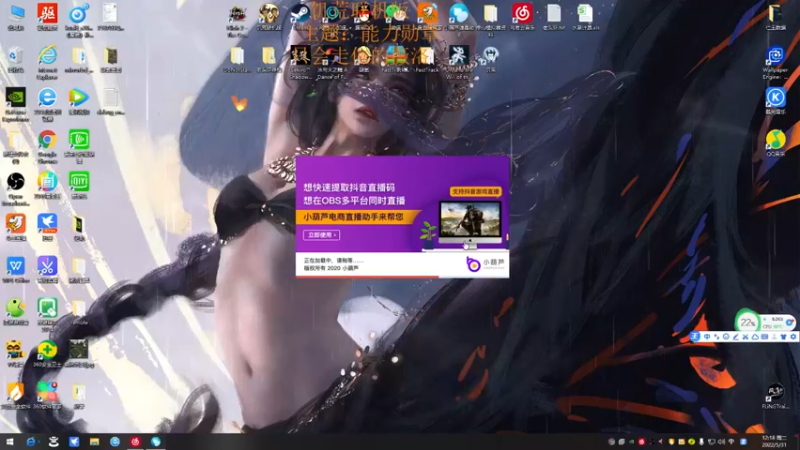This screenshot has width=800, height=450.
Task: Launch the Steam desktop shortcut
Action: (x=300, y=17)
